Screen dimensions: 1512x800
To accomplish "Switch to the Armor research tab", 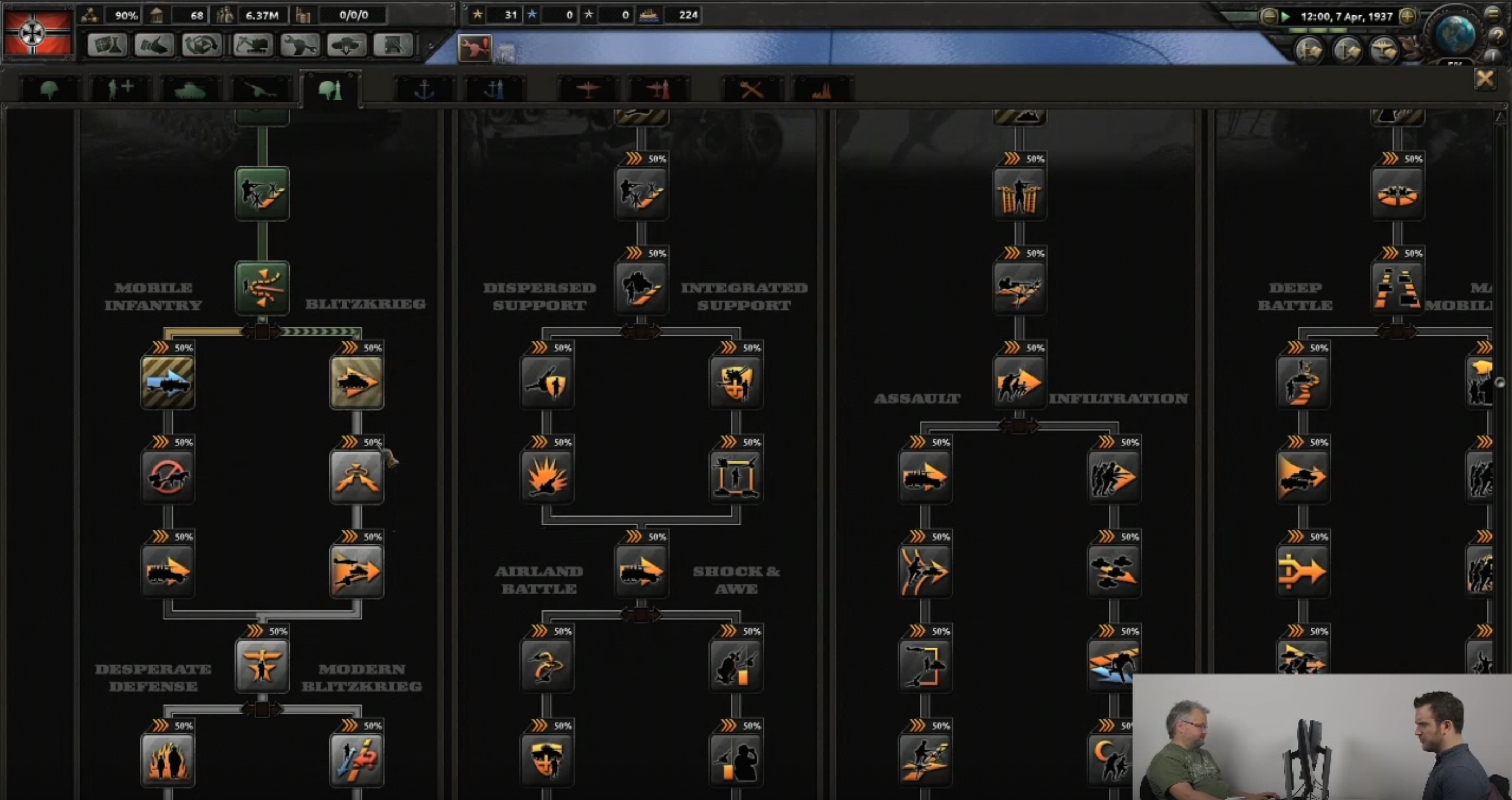I will coord(190,90).
